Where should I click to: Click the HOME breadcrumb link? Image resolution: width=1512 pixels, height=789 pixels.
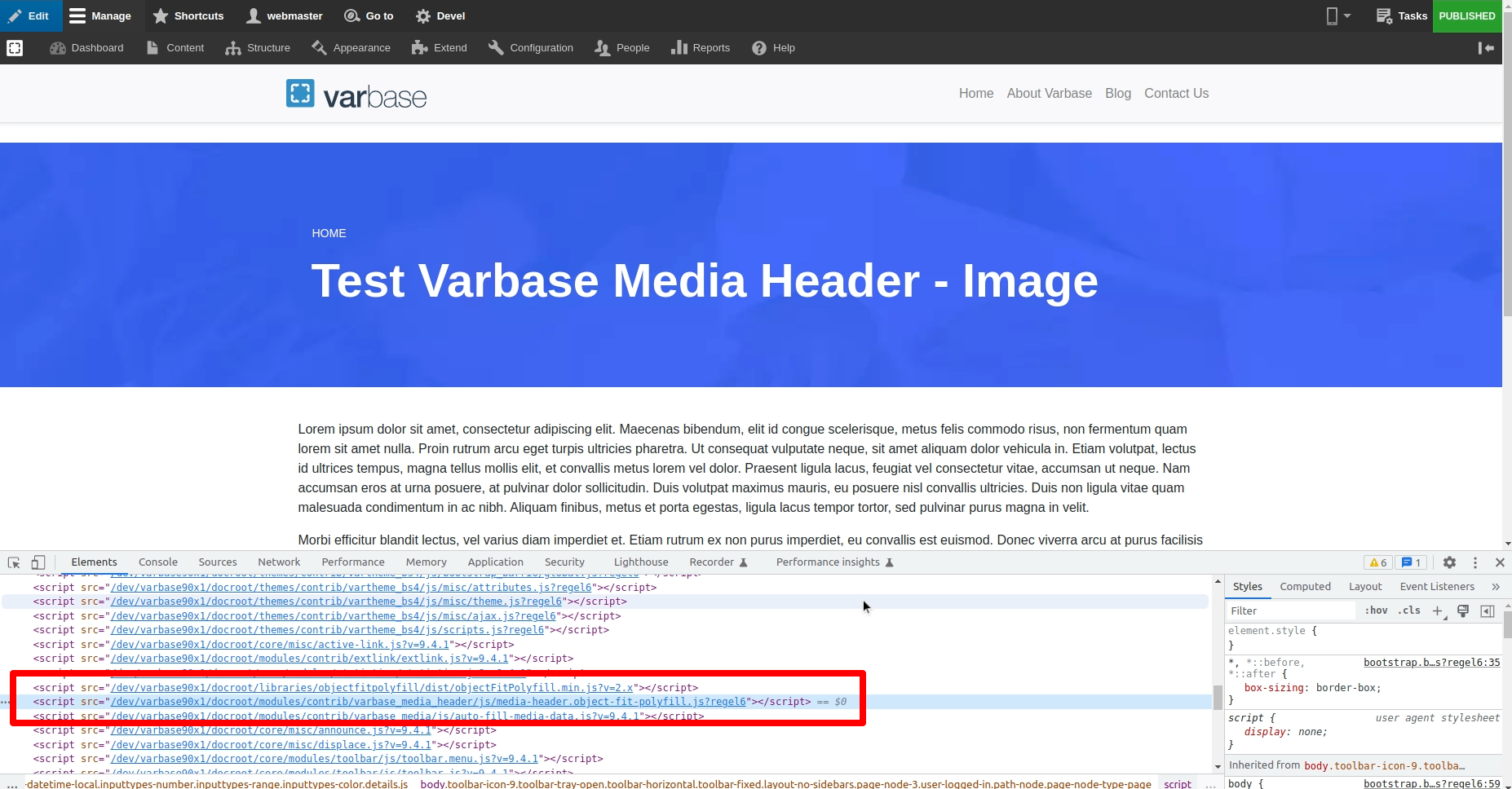tap(329, 233)
